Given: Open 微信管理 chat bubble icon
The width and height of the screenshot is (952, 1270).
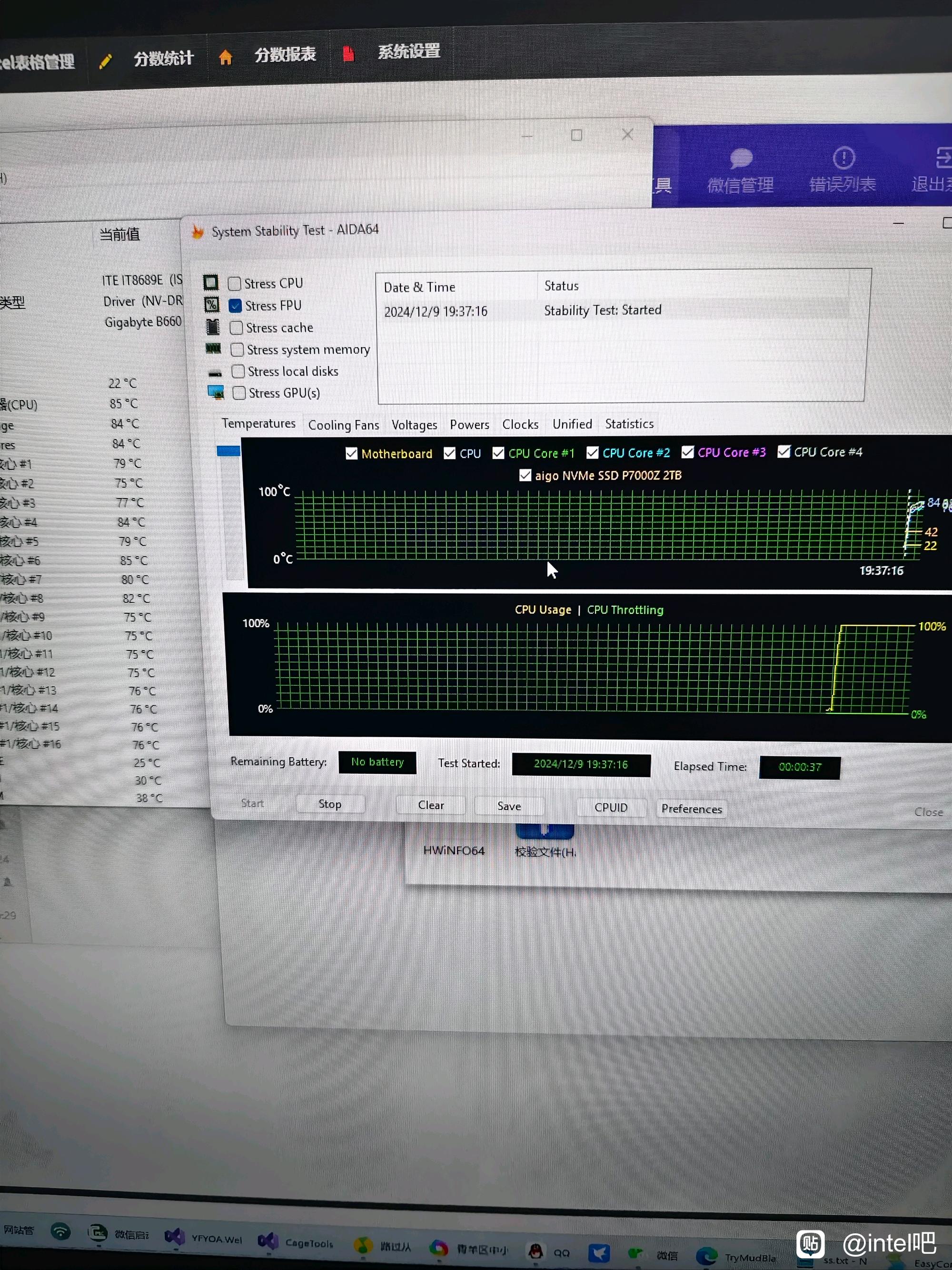Looking at the screenshot, I should coord(741,159).
